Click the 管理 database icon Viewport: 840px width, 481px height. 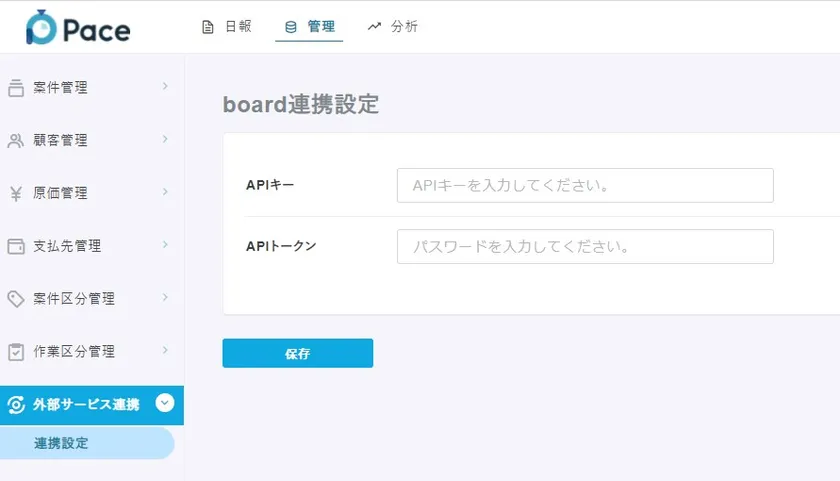[290, 27]
